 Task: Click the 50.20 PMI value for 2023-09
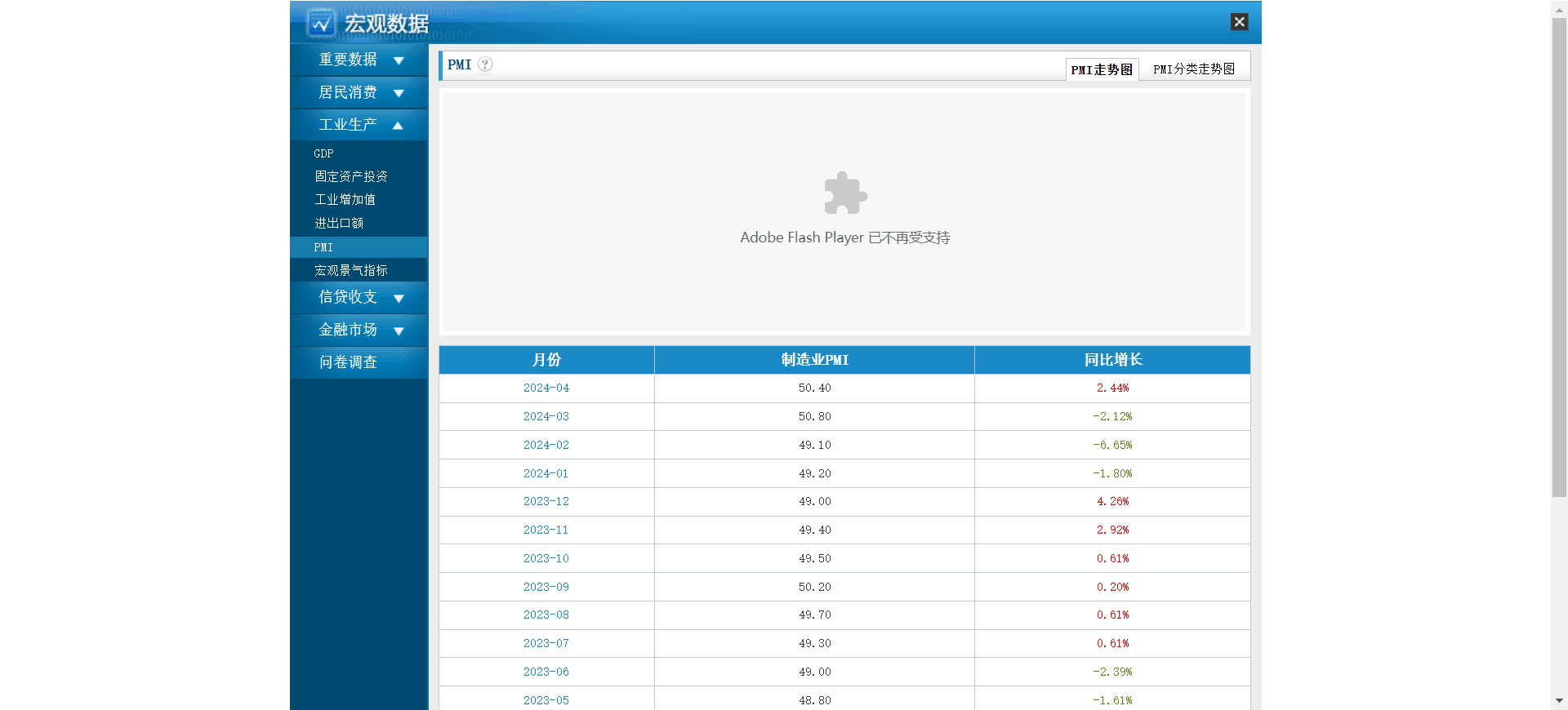815,588
